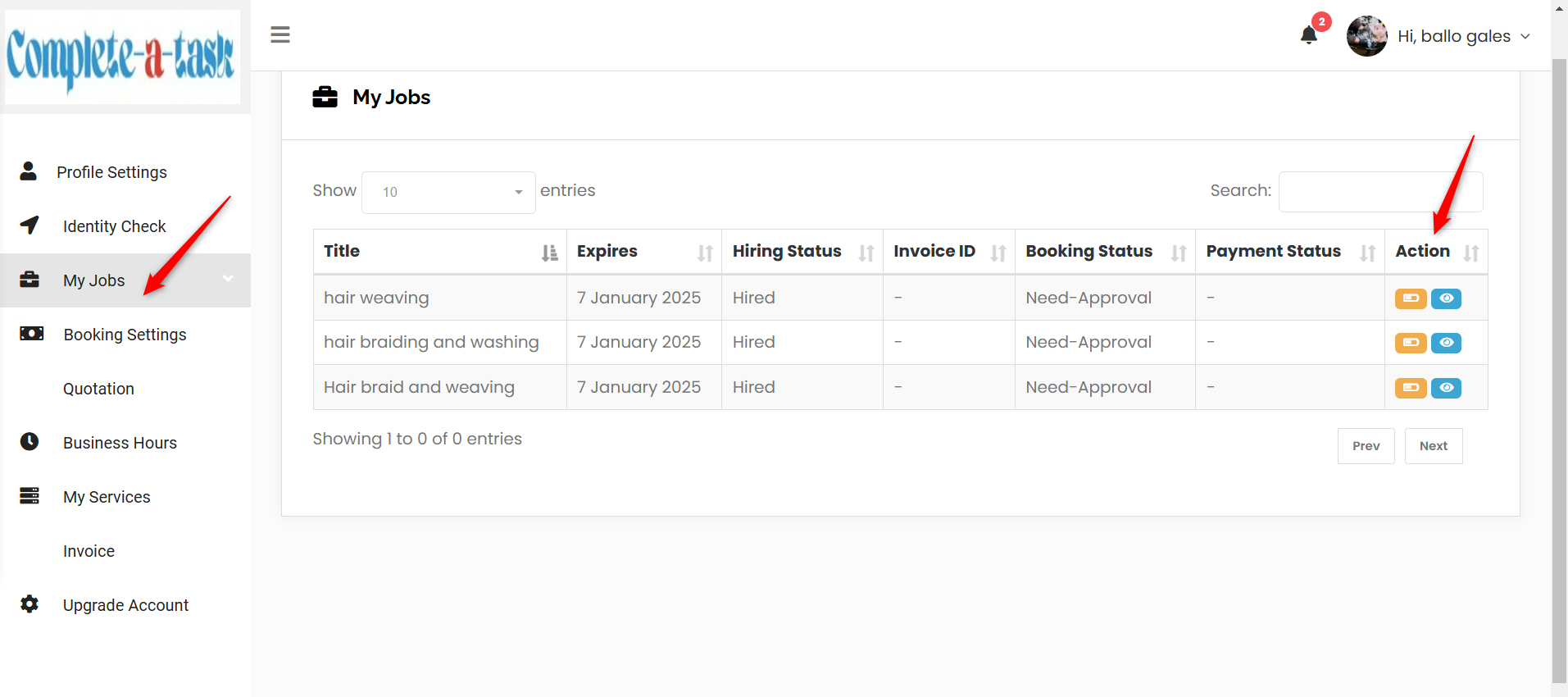Click the Next pagination button
The height and width of the screenshot is (697, 1568).
tap(1434, 446)
